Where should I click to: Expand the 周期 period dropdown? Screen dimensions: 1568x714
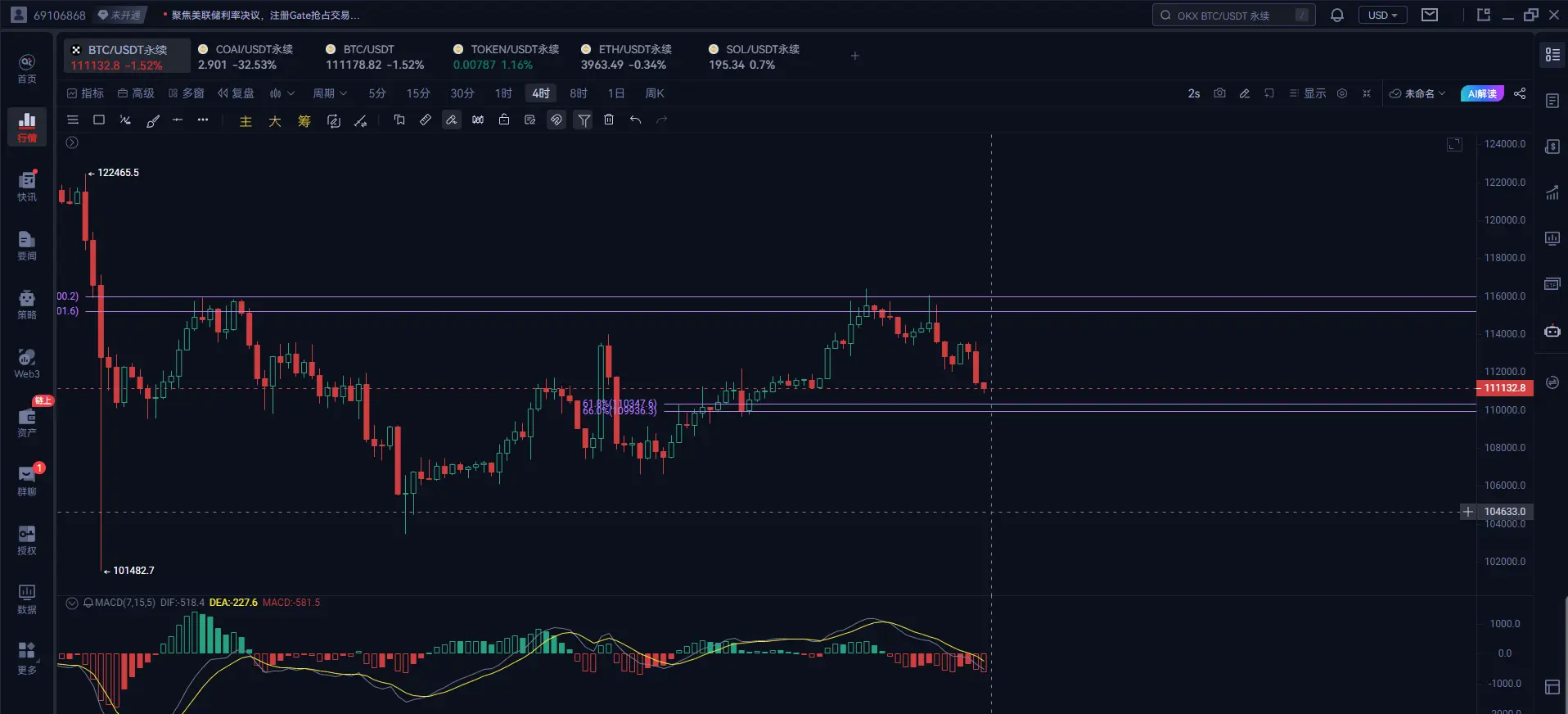point(331,93)
